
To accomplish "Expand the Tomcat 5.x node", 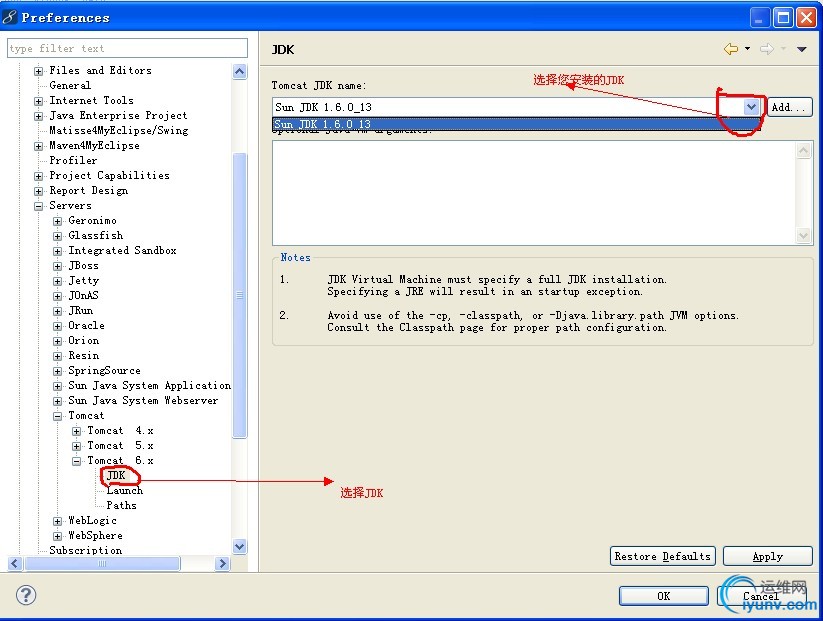I will (76, 446).
